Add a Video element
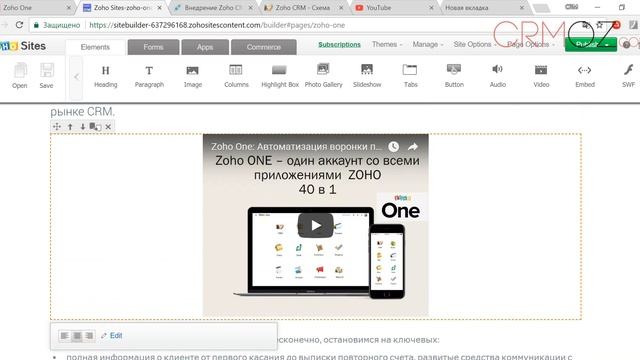The height and width of the screenshot is (360, 640). [541, 76]
